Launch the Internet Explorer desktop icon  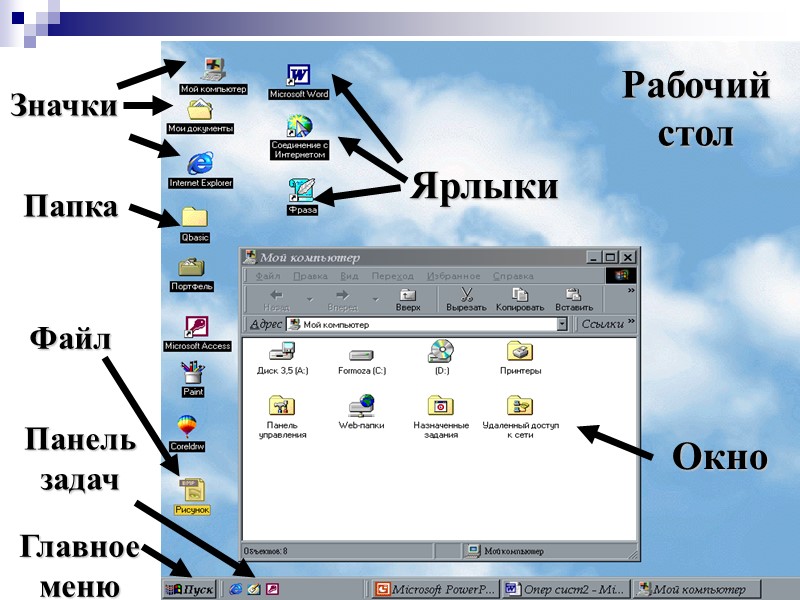tap(201, 169)
